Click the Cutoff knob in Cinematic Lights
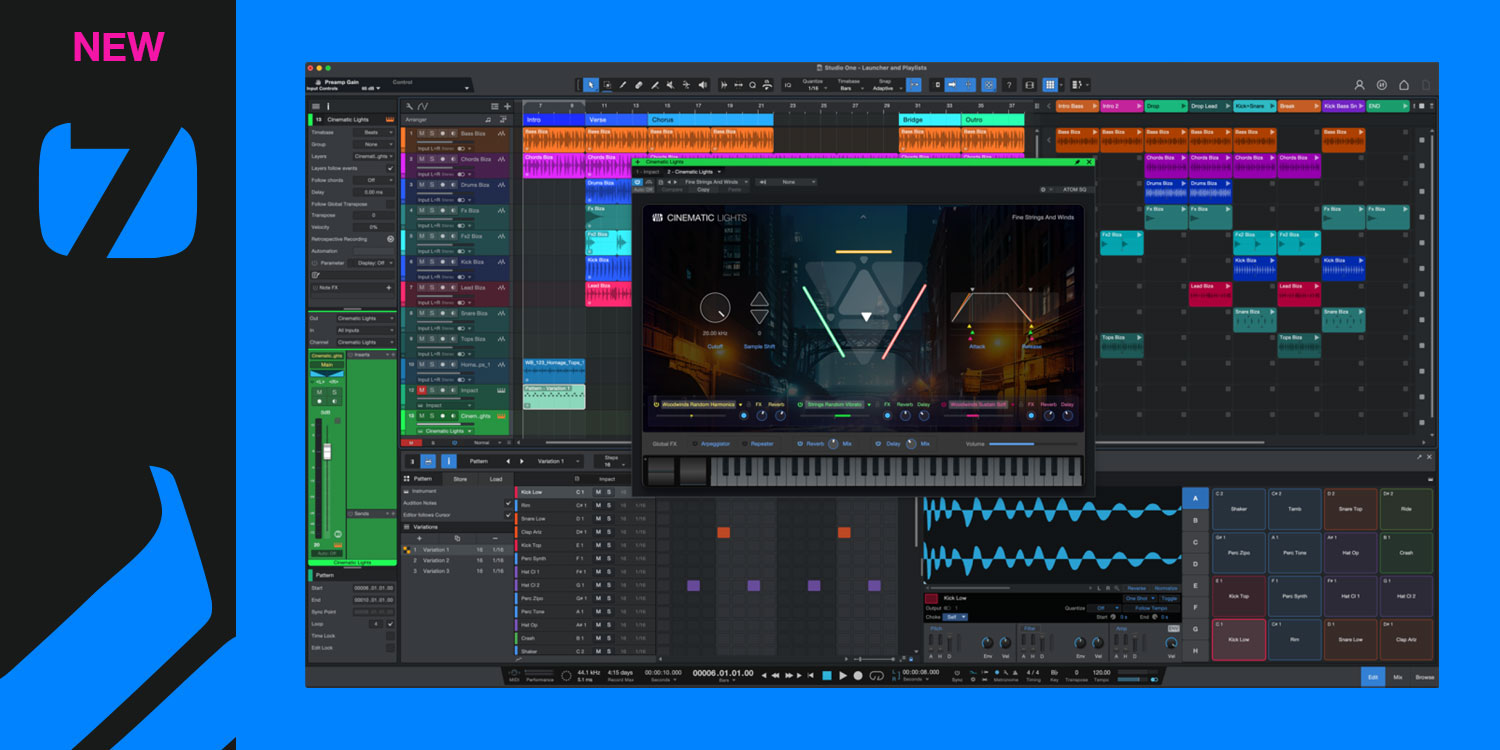This screenshot has width=1500, height=750. click(x=715, y=307)
